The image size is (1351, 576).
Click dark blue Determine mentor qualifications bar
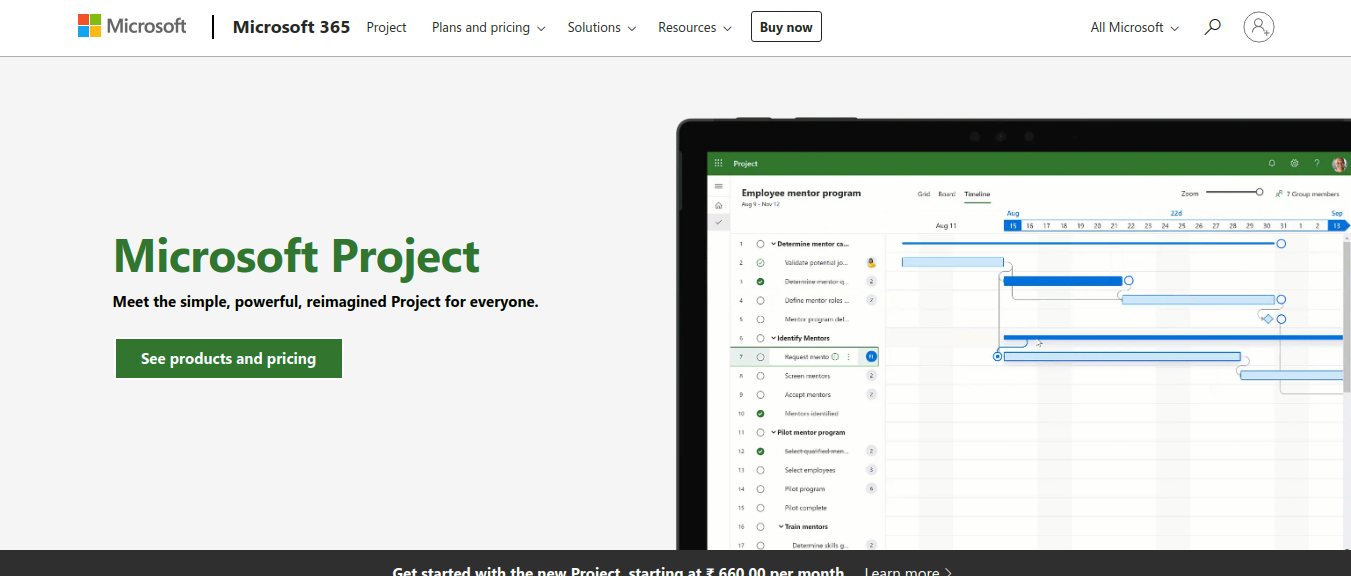(1062, 281)
